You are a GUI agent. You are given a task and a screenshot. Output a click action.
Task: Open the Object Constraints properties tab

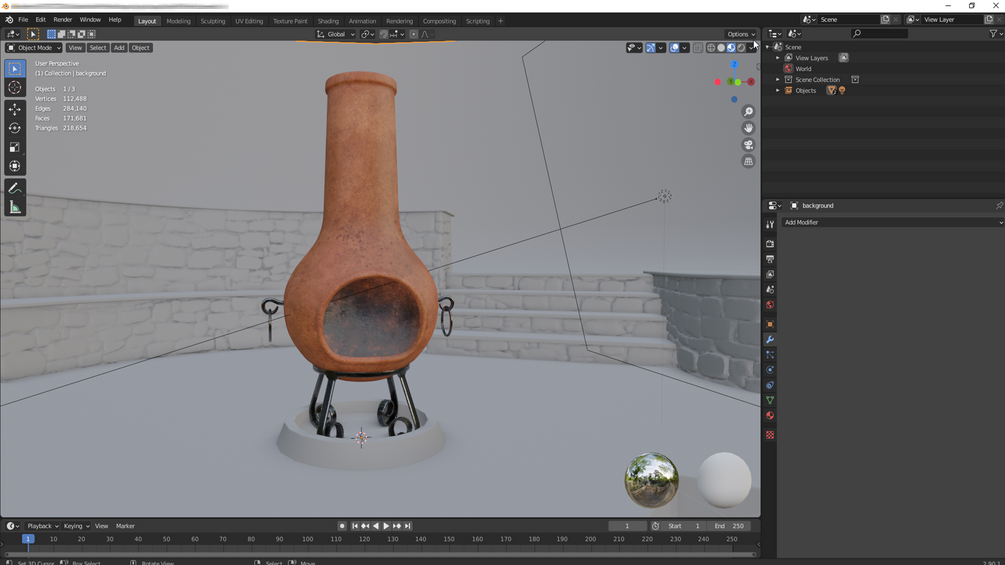click(x=770, y=385)
